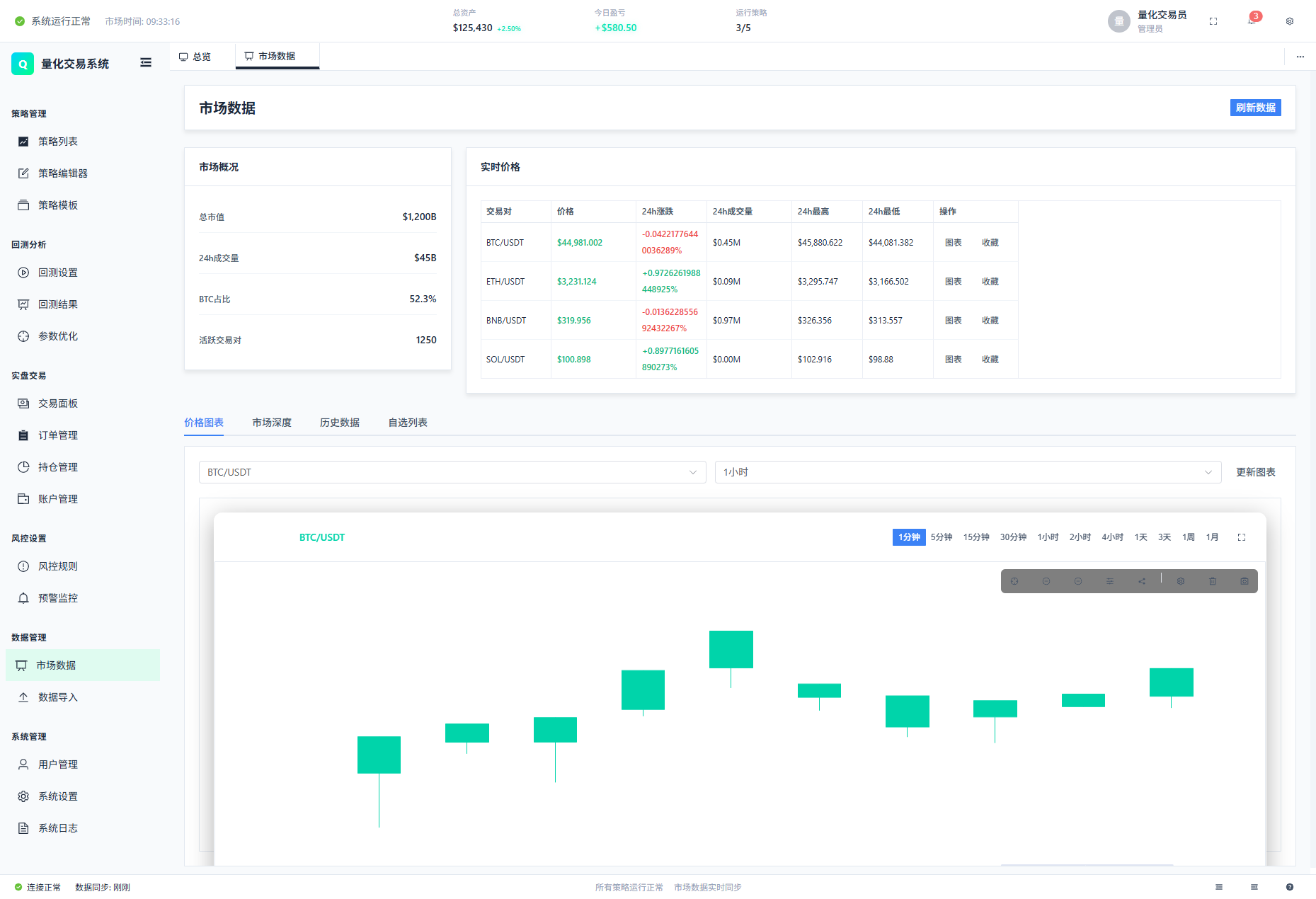Click the help question icon in footer
This screenshot has height=899, width=1316.
point(1290,887)
